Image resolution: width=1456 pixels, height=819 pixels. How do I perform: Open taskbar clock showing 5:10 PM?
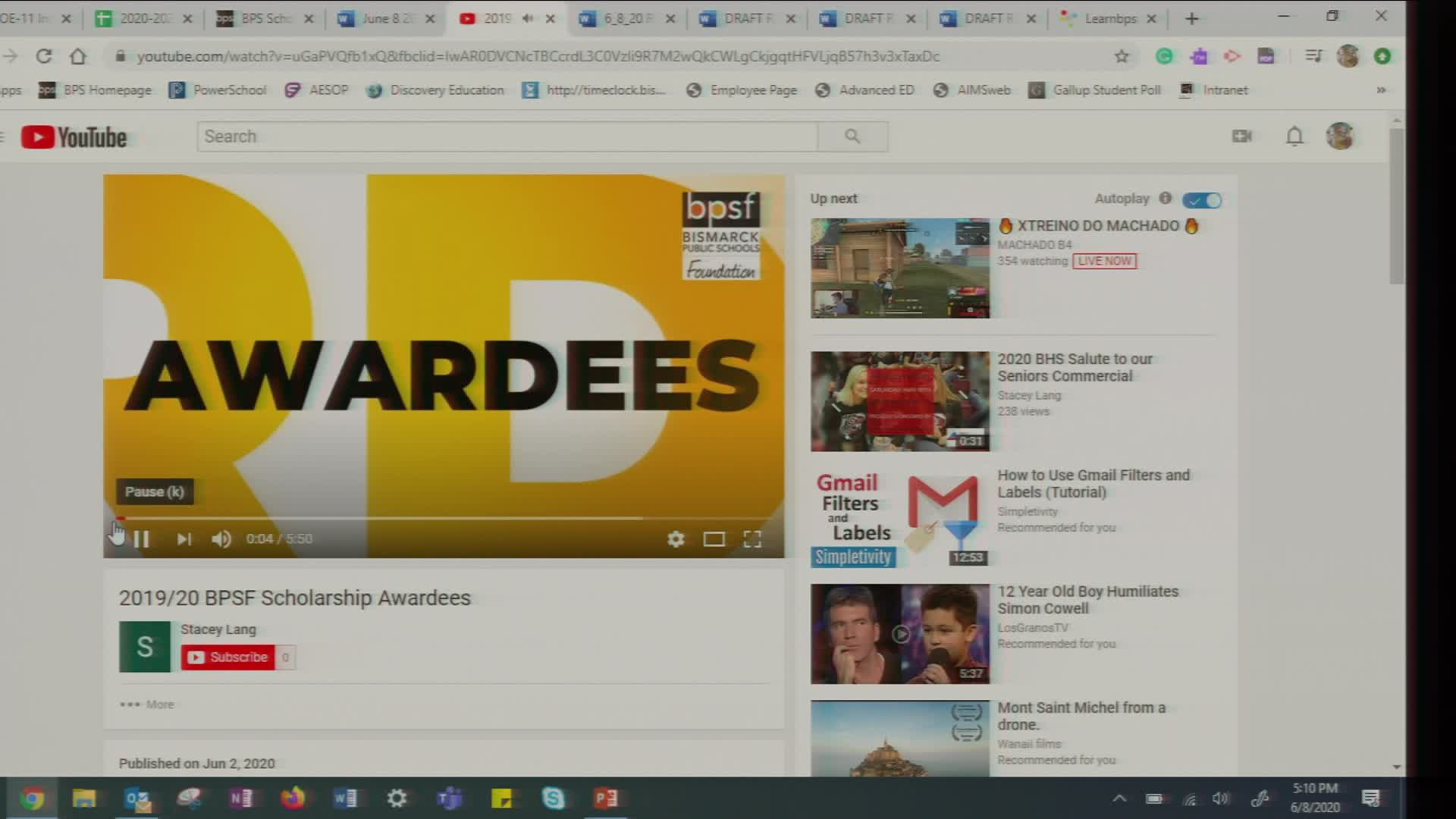click(1315, 798)
